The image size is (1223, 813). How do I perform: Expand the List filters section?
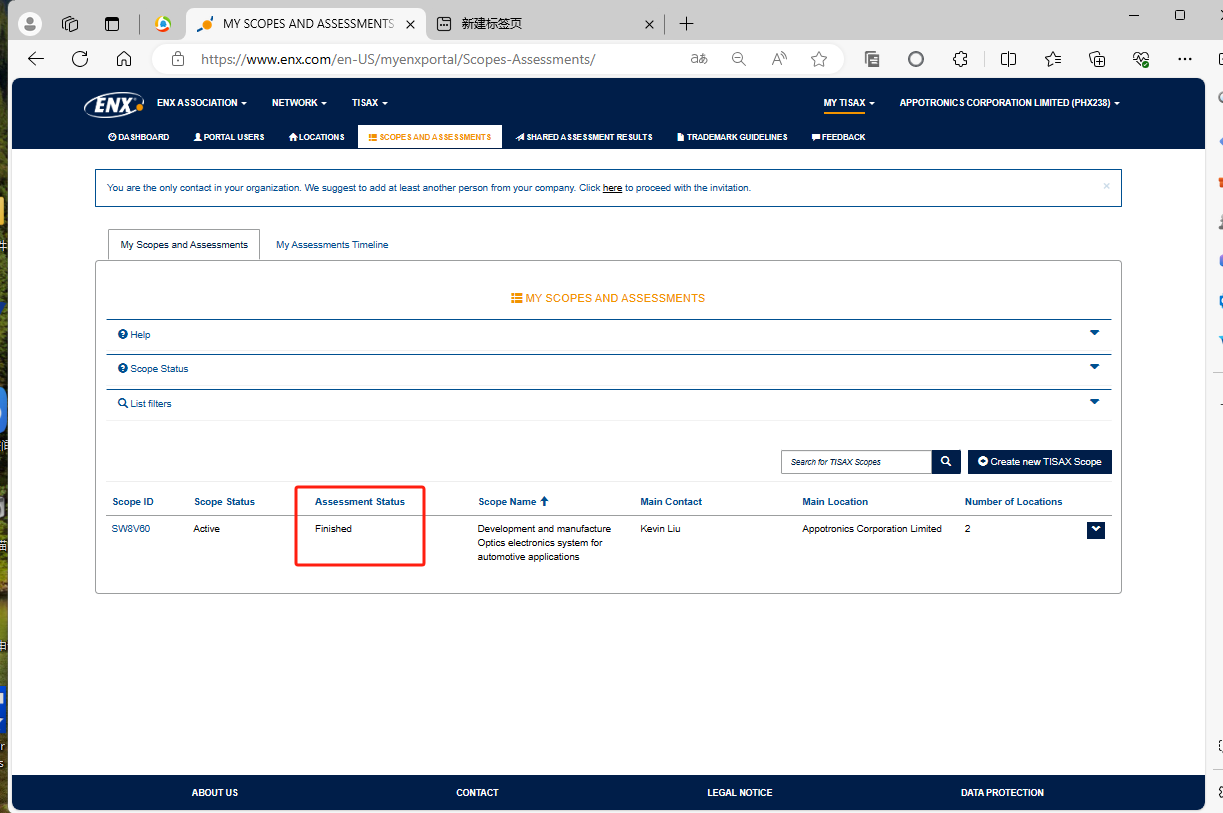[609, 404]
